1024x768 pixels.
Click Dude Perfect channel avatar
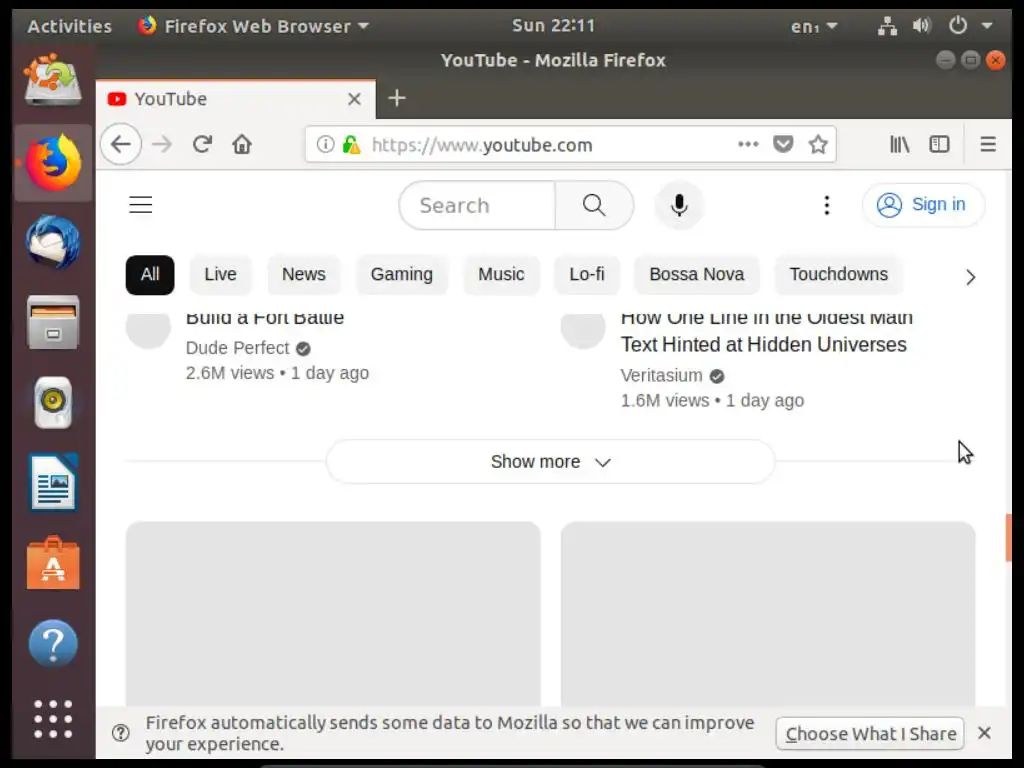pyautogui.click(x=148, y=329)
